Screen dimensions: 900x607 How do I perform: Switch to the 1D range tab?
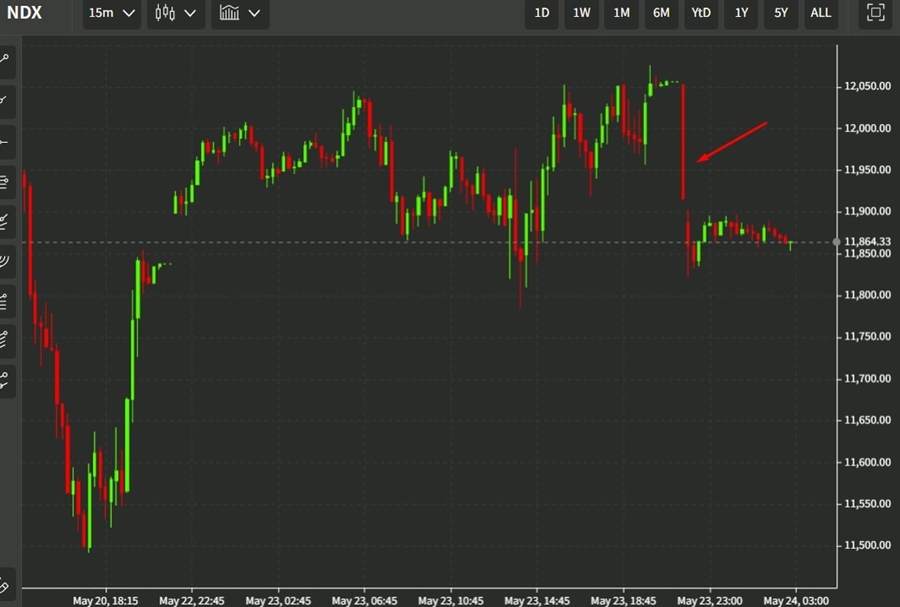tap(541, 14)
